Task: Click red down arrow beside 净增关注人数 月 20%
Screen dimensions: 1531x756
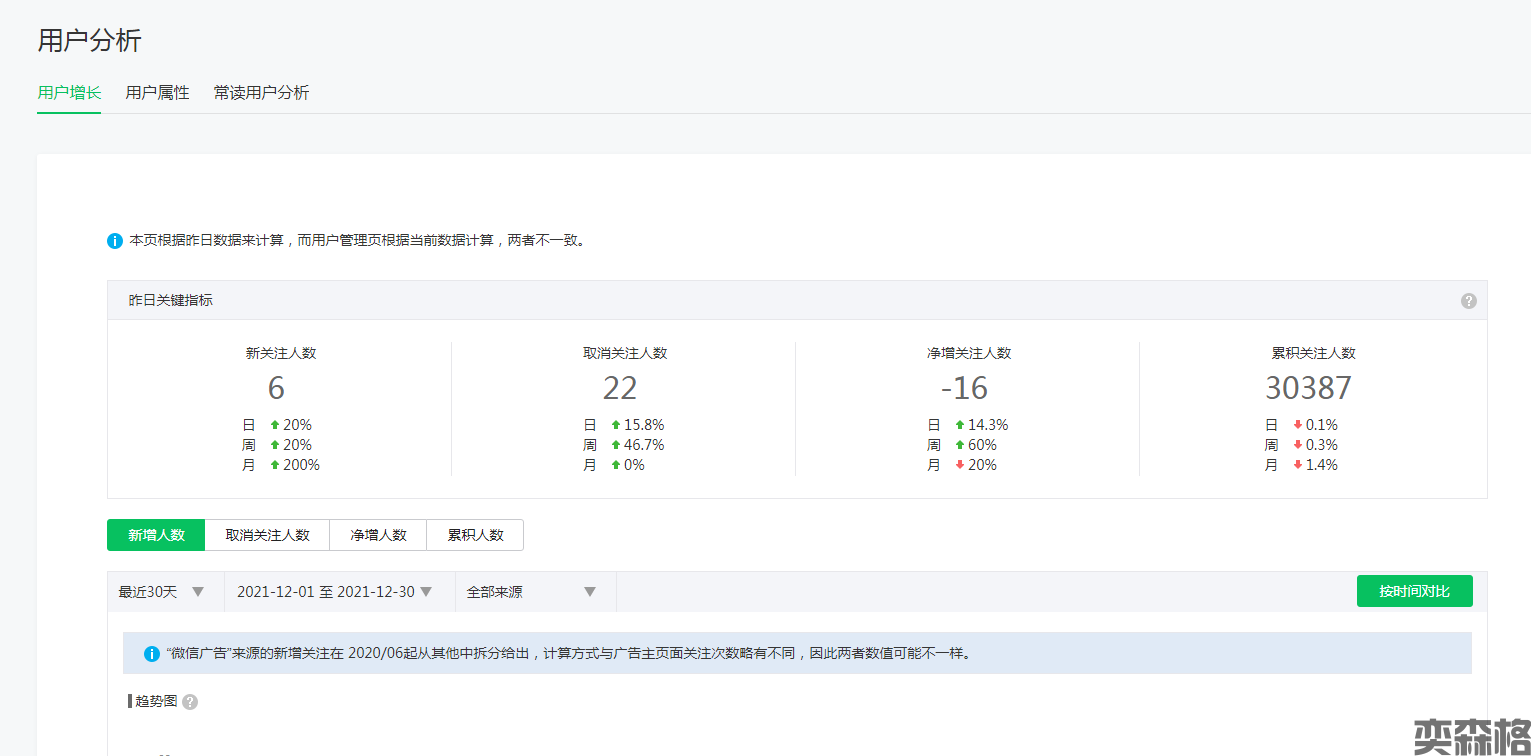Action: tap(960, 465)
